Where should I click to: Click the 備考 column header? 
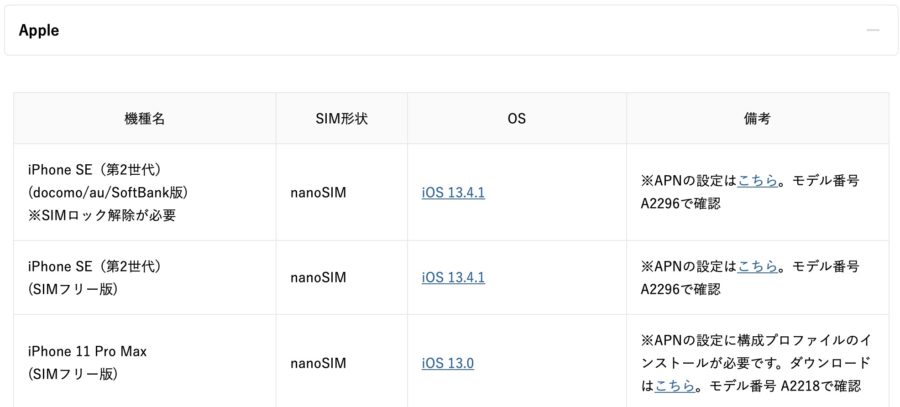(x=758, y=119)
